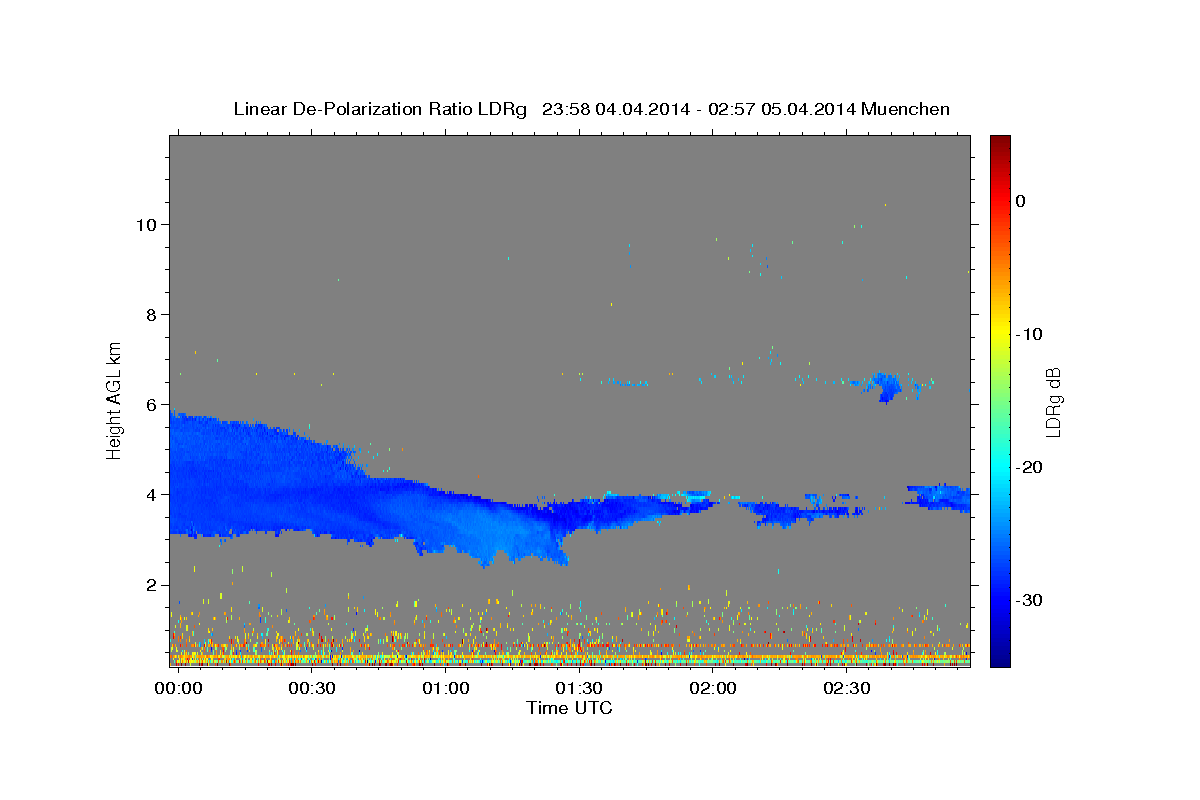Click the height tick label '10'
This screenshot has width=1200, height=800.
145,224
